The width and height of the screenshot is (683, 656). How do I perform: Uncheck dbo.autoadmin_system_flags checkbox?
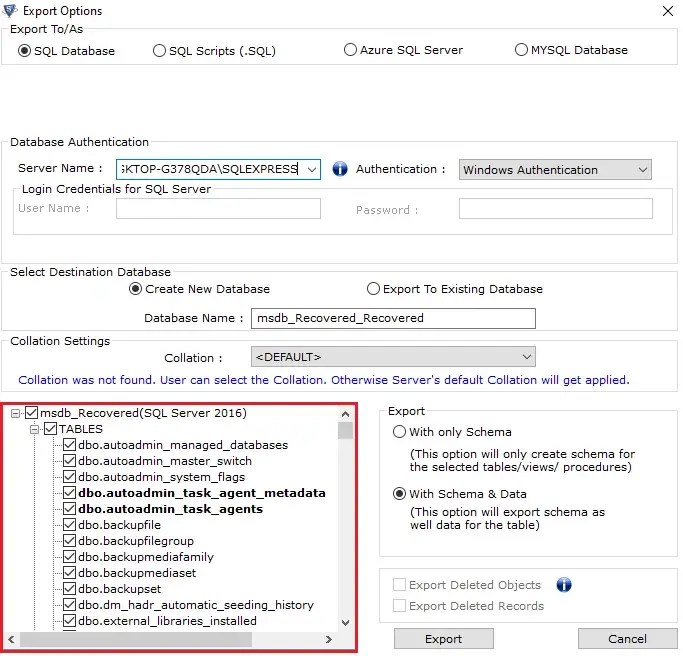pyautogui.click(x=70, y=477)
